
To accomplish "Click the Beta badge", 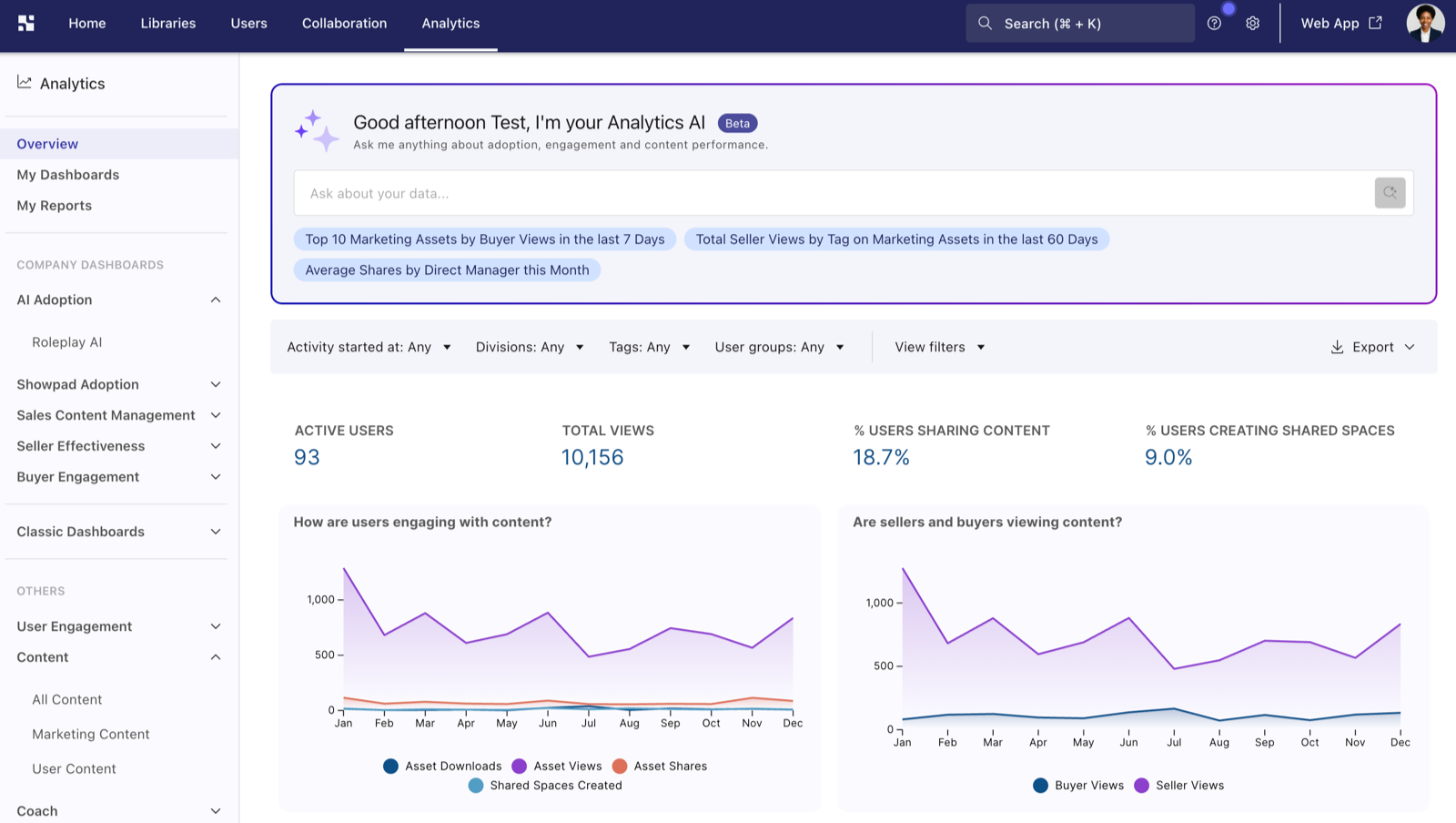I will pos(738,124).
